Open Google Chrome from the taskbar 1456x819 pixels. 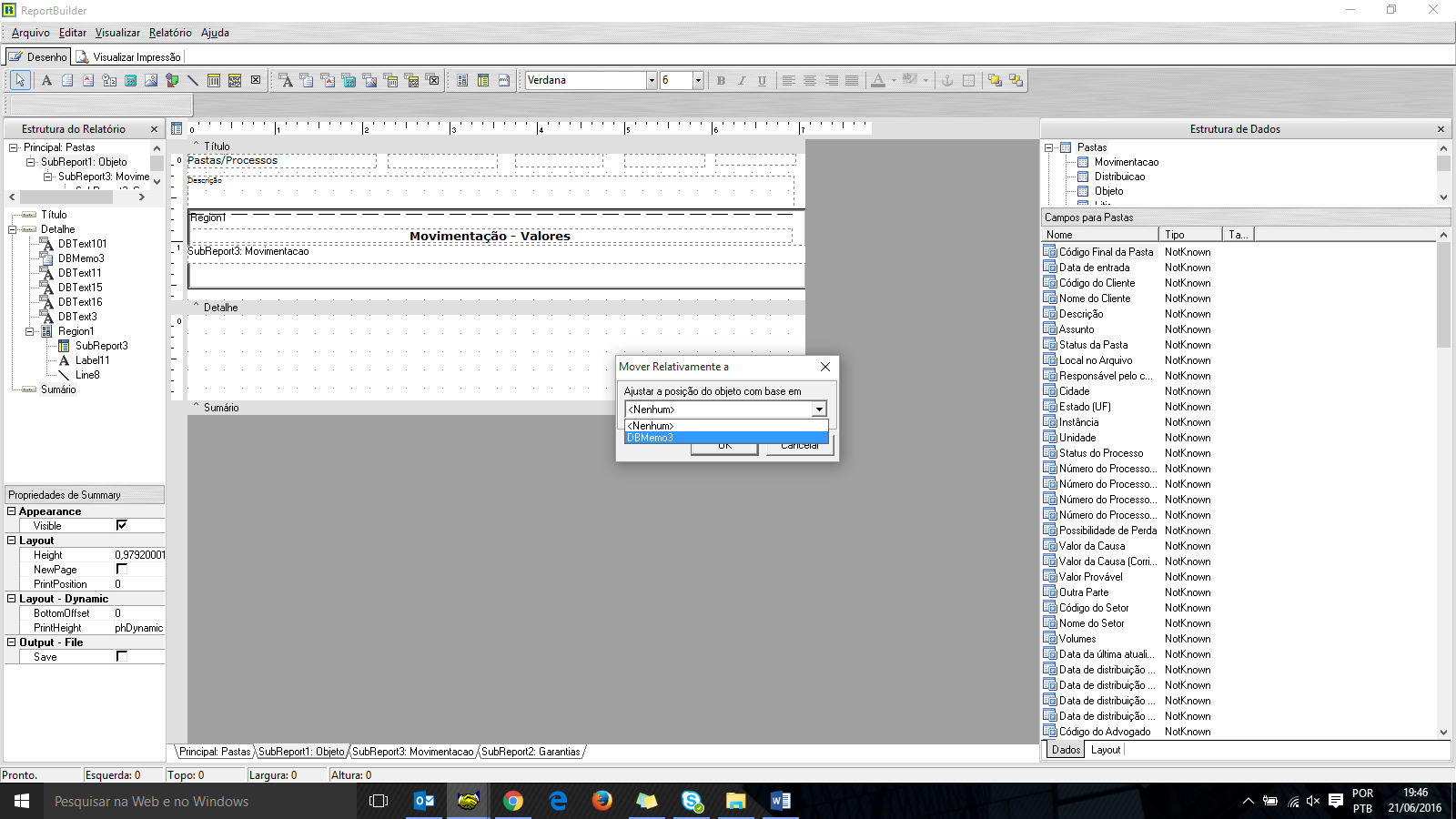click(x=513, y=801)
